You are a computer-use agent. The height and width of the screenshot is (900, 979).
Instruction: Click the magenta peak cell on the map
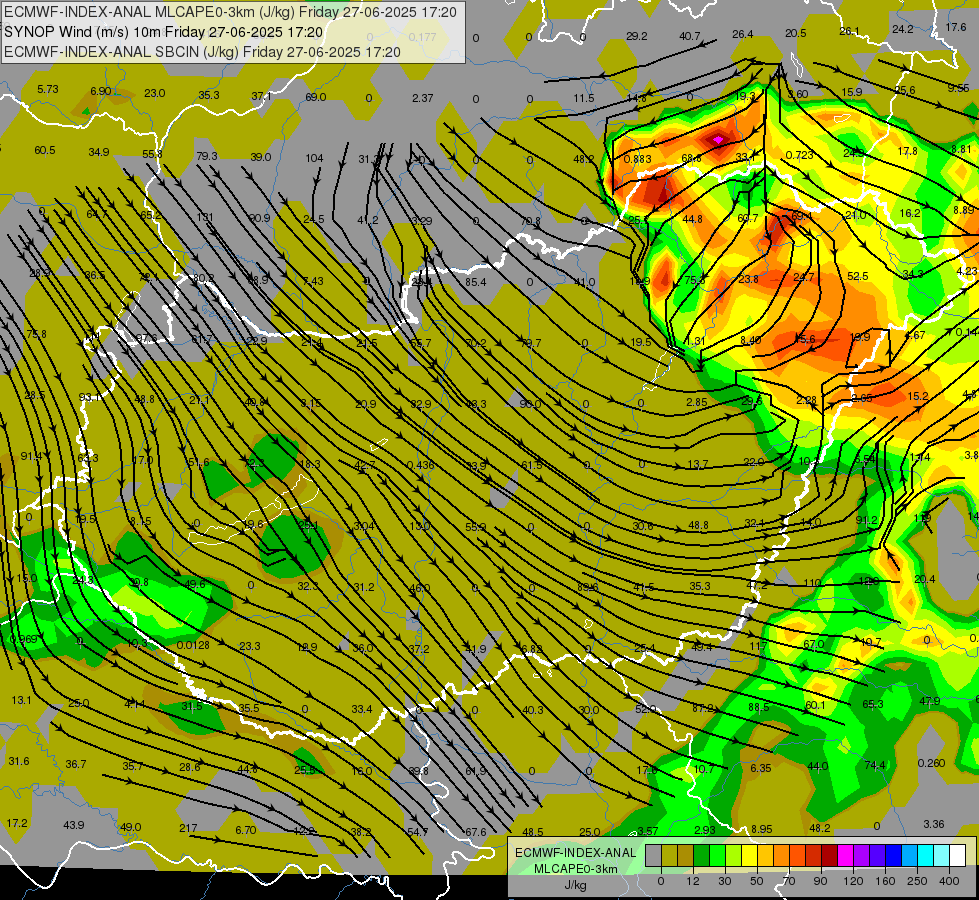(x=718, y=140)
